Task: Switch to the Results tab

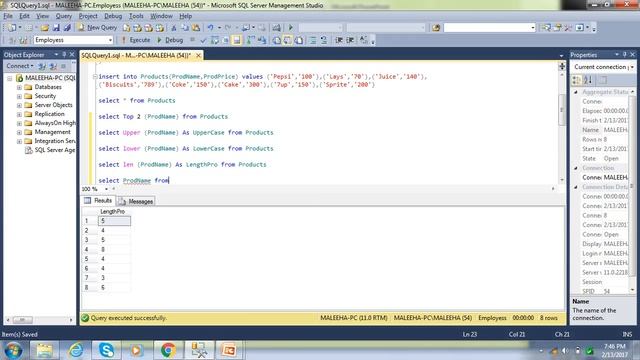Action: (x=98, y=200)
